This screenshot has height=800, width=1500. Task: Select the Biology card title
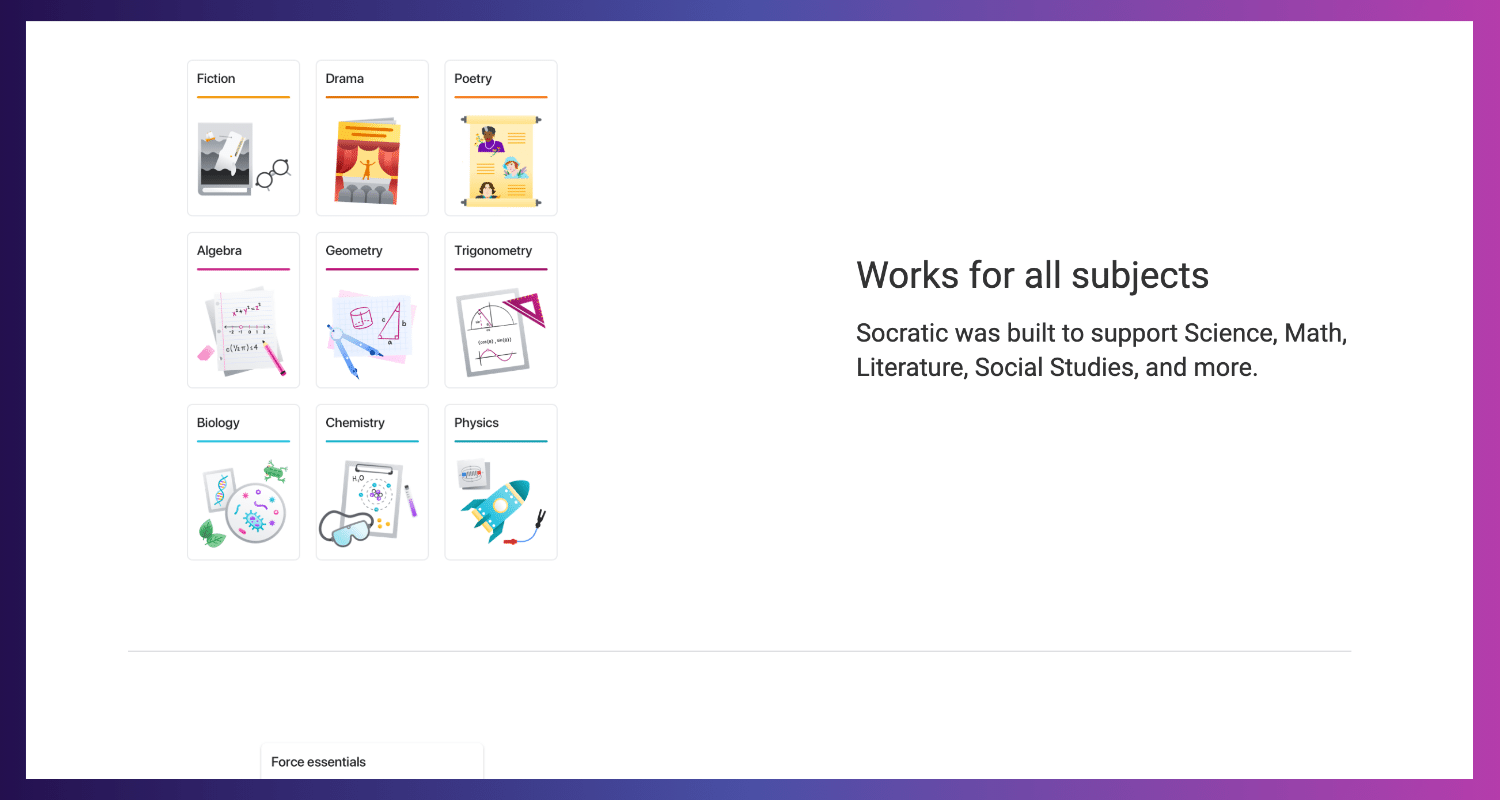click(218, 423)
